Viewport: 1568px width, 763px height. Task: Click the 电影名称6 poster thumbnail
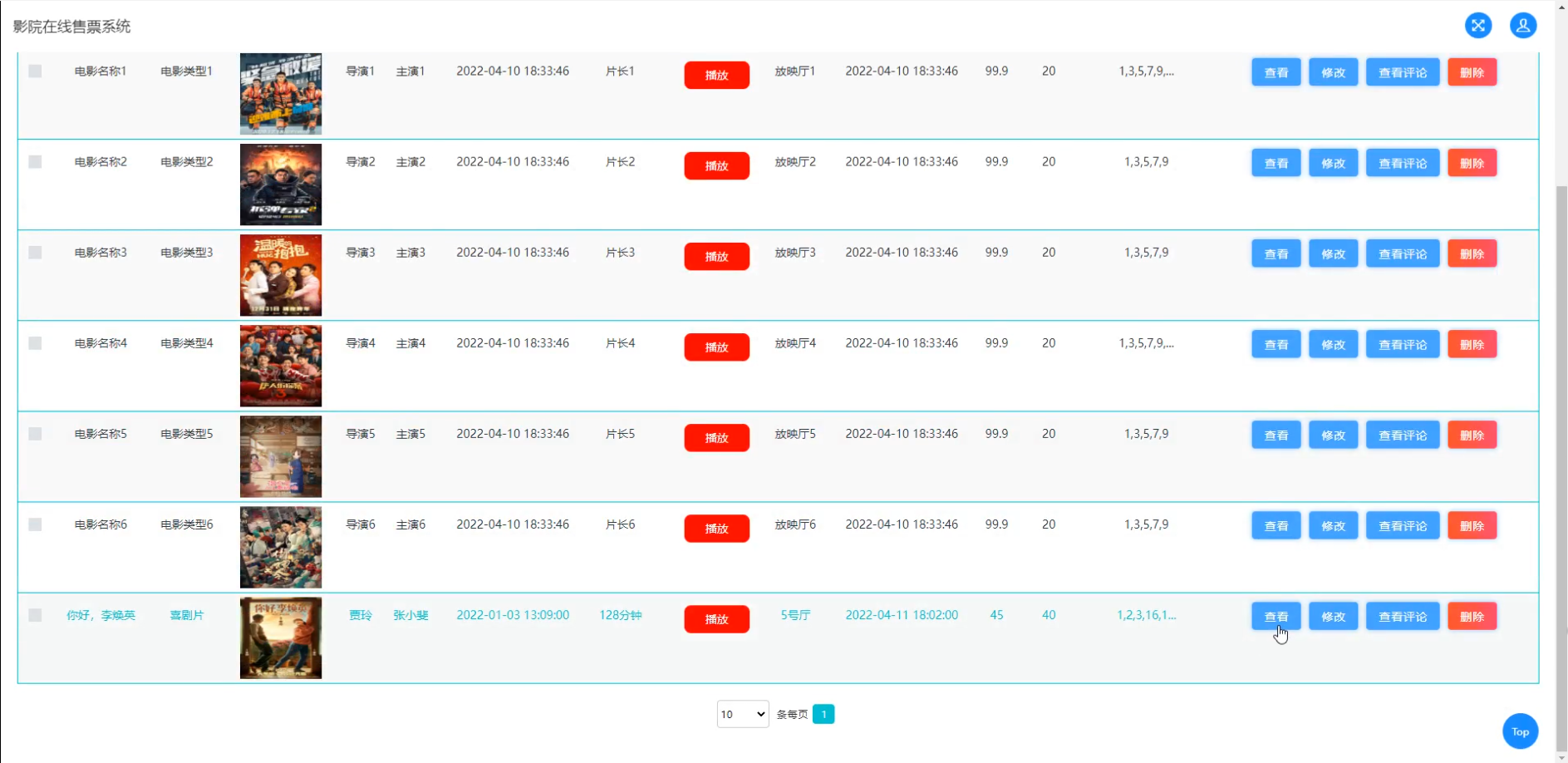[x=281, y=547]
